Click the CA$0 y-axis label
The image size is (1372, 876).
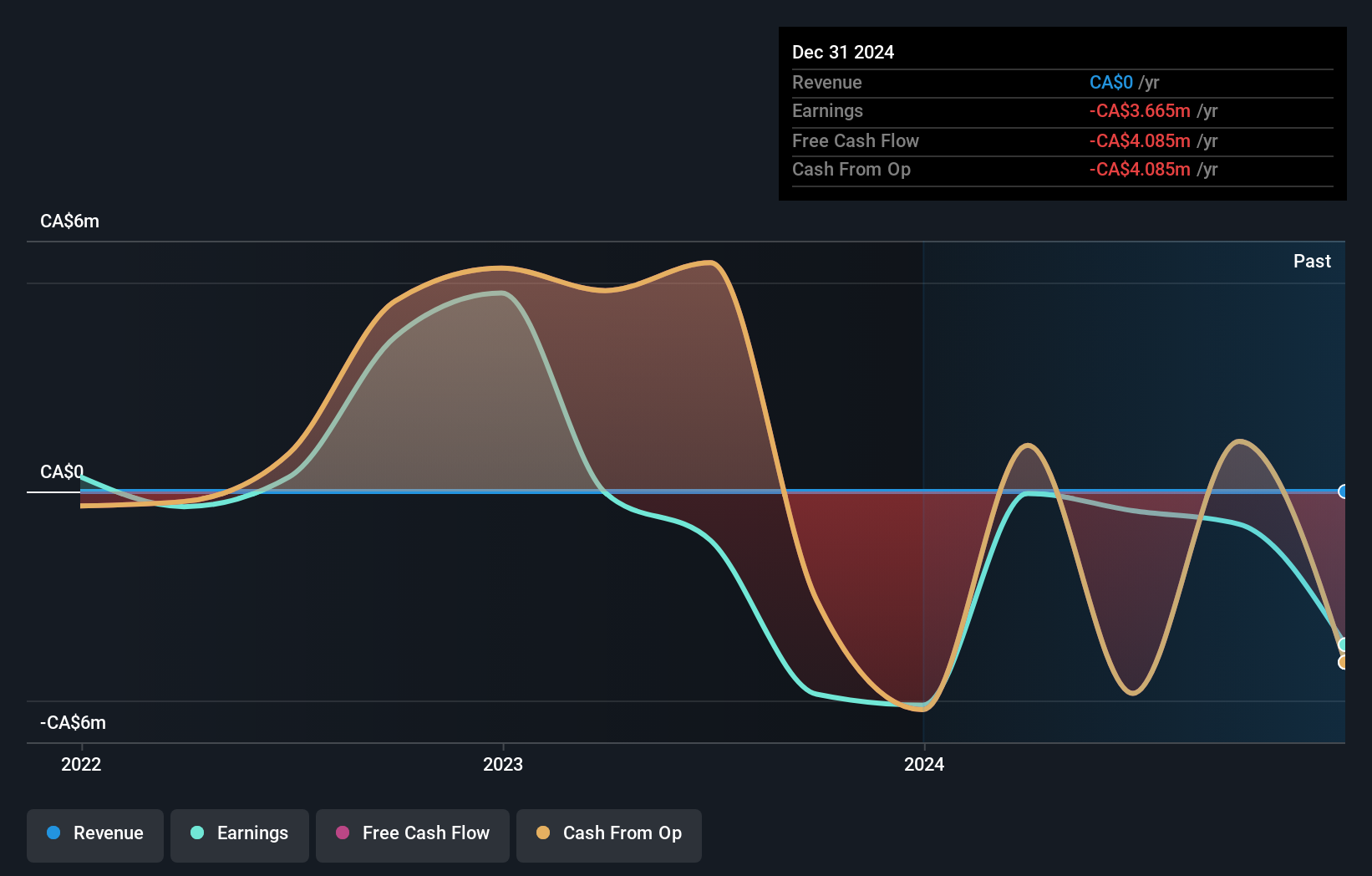point(62,471)
